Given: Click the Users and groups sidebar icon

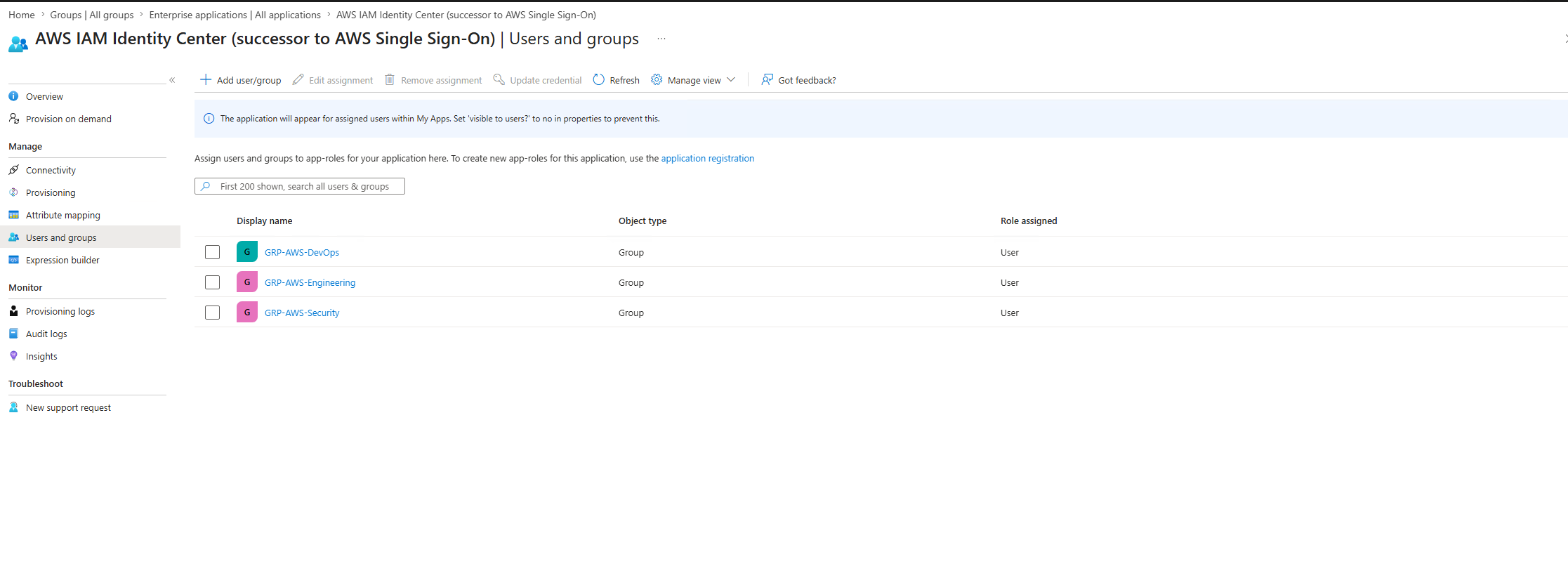Looking at the screenshot, I should coord(13,237).
